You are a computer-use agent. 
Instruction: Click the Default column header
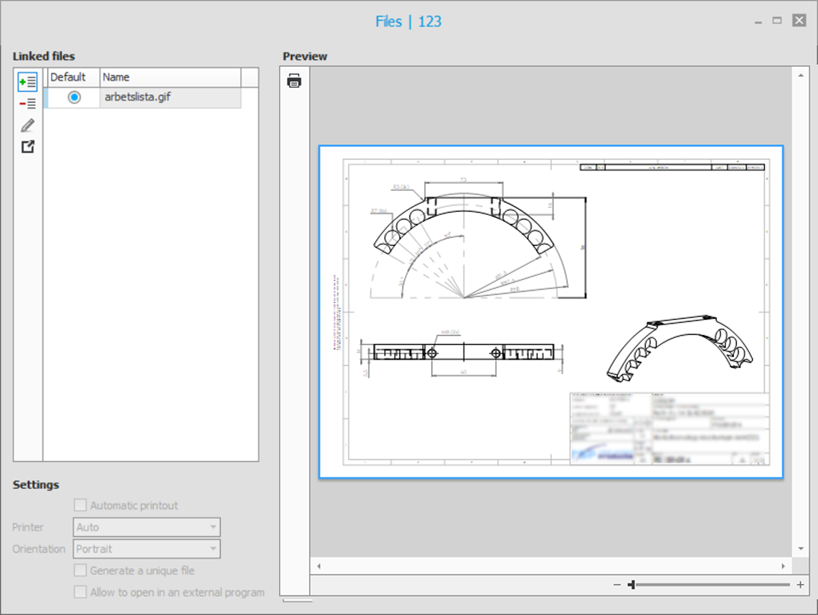point(70,77)
